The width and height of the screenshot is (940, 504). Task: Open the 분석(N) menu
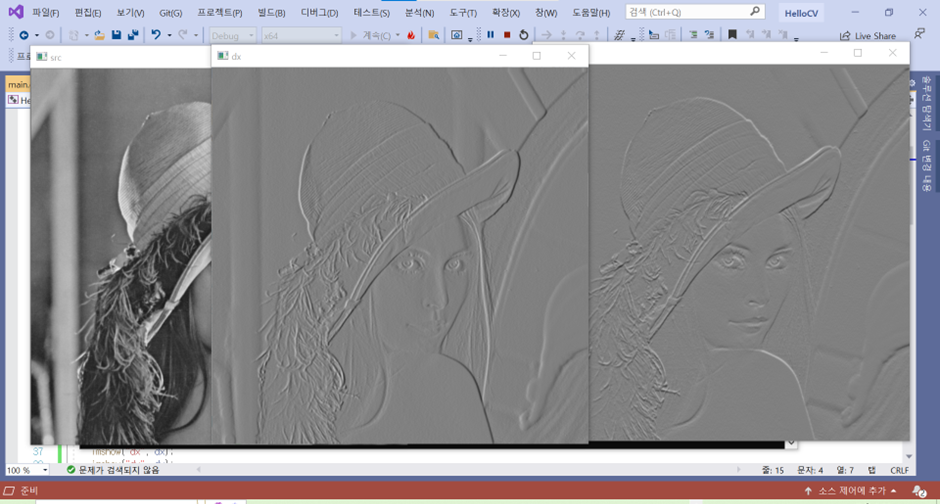(420, 13)
